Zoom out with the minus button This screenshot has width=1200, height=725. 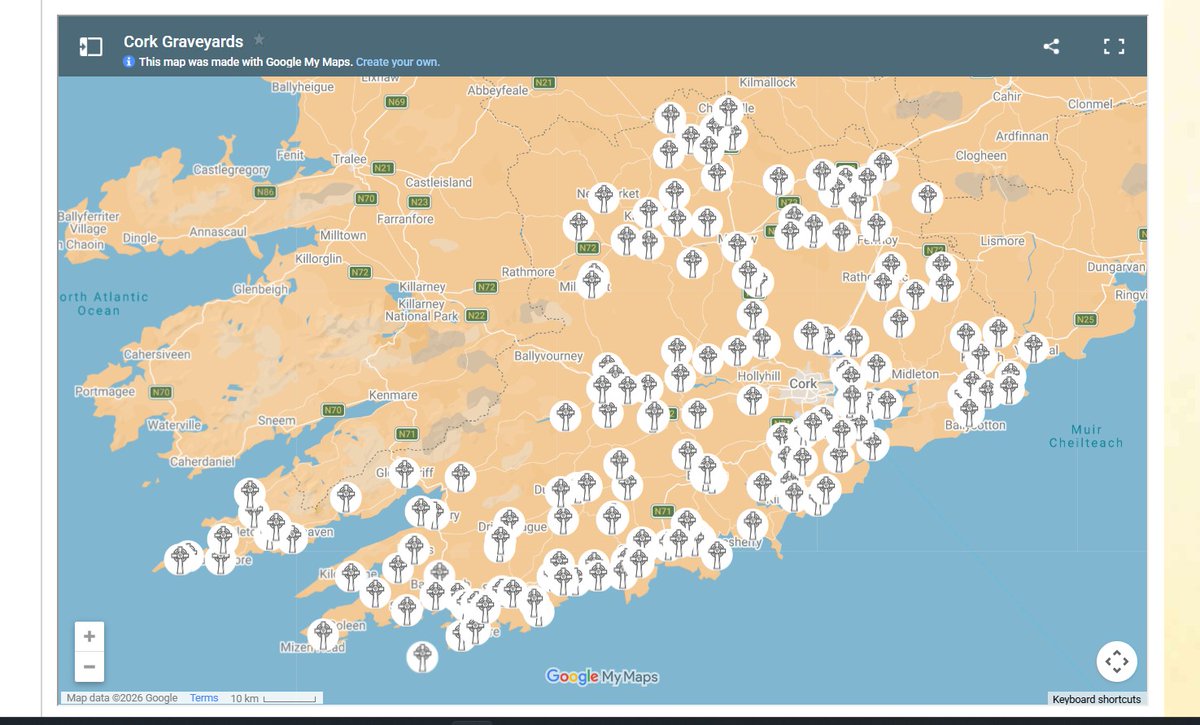tap(89, 667)
